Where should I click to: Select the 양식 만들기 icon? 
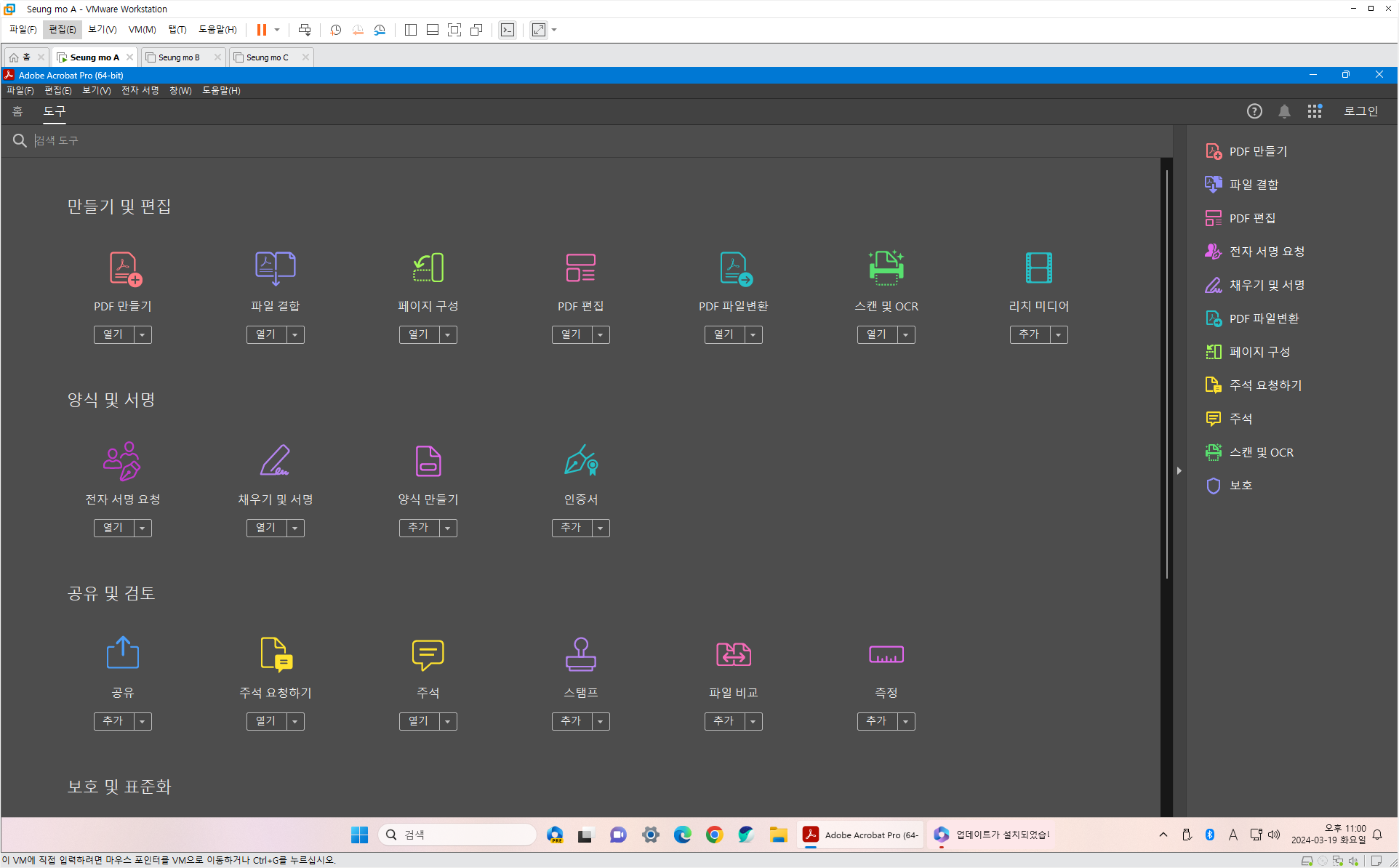(428, 461)
